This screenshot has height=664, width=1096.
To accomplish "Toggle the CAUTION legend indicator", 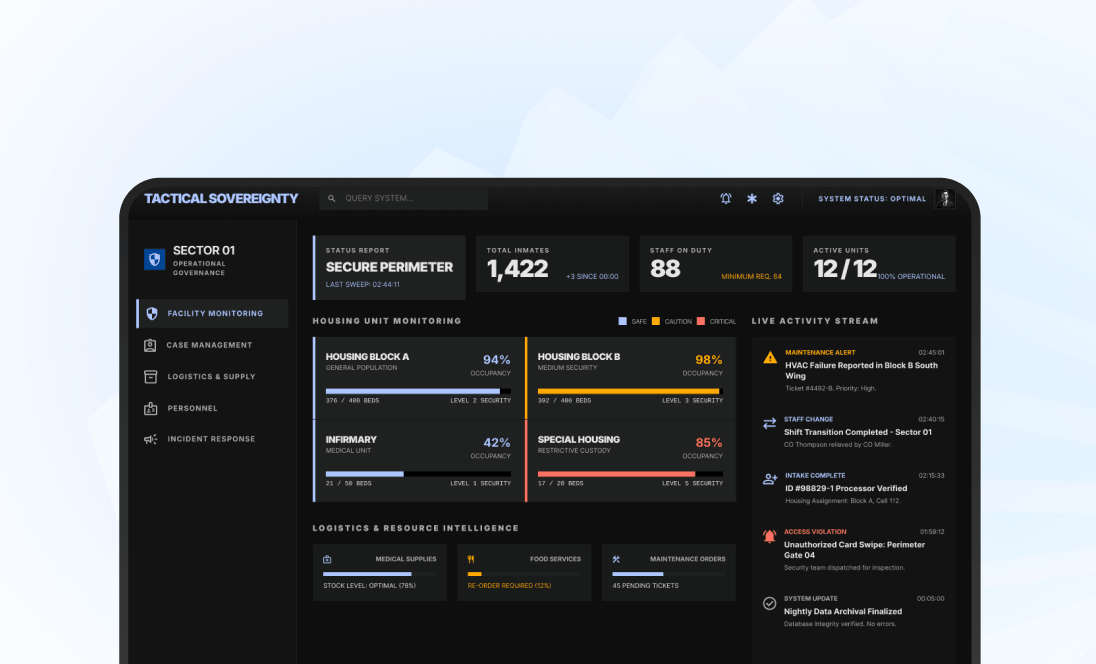I will [x=658, y=322].
